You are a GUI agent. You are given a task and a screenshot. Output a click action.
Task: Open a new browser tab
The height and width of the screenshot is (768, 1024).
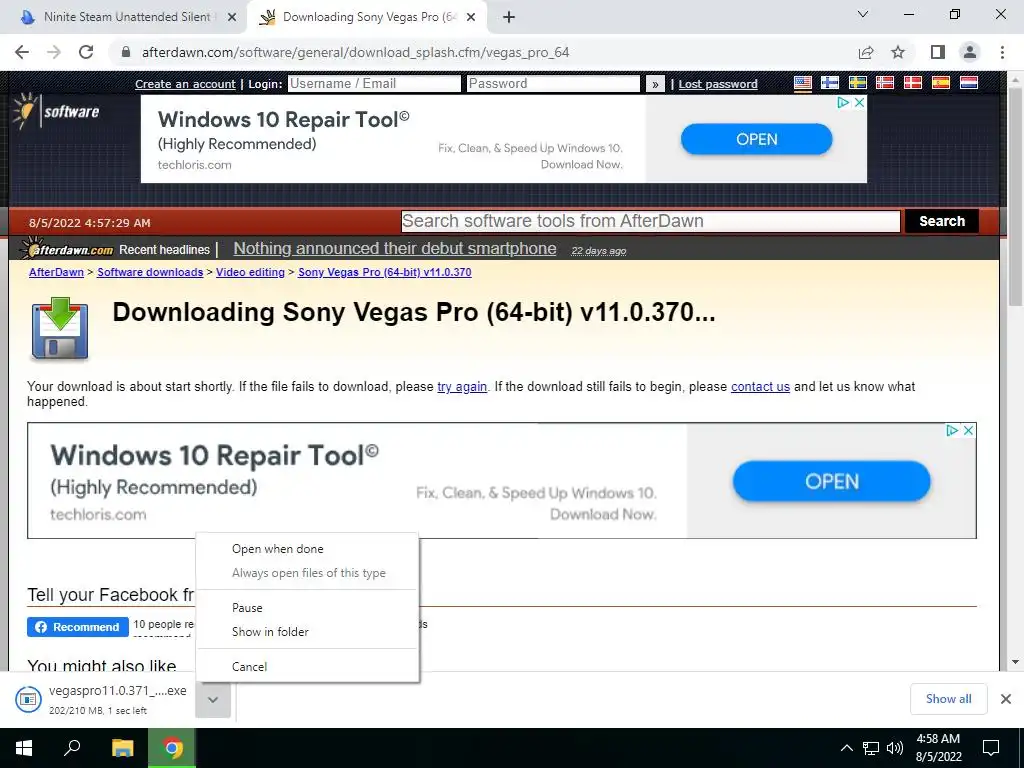[x=509, y=18]
